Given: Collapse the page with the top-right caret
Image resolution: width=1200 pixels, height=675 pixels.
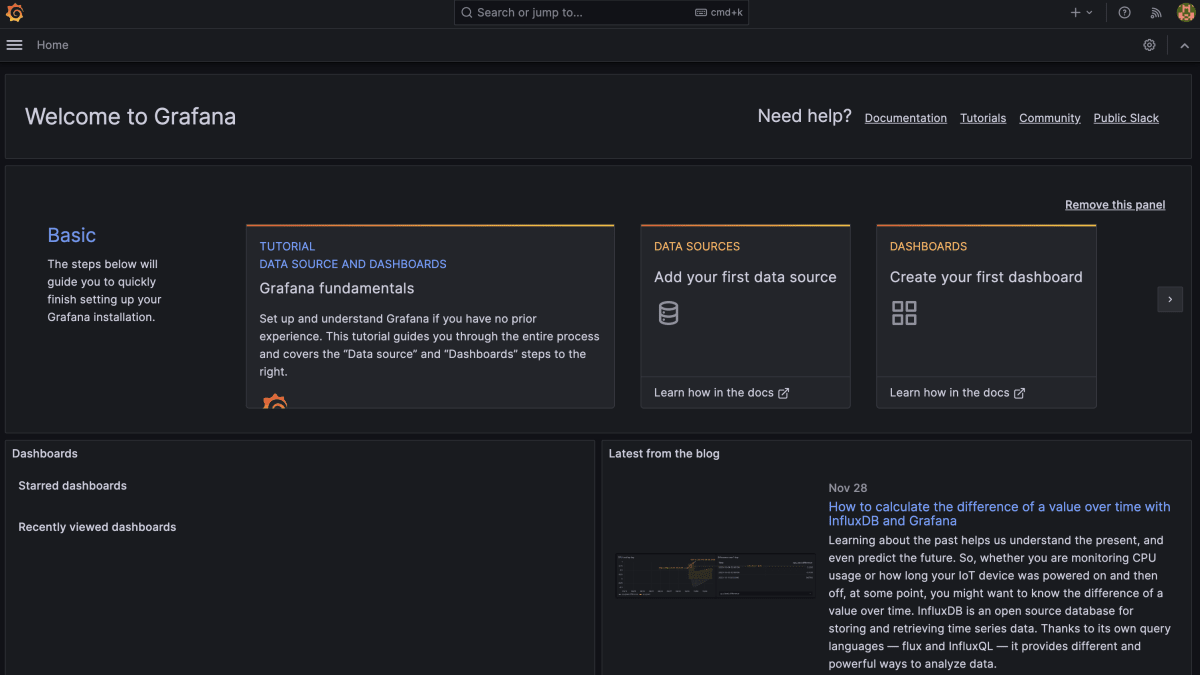Looking at the screenshot, I should (x=1184, y=45).
